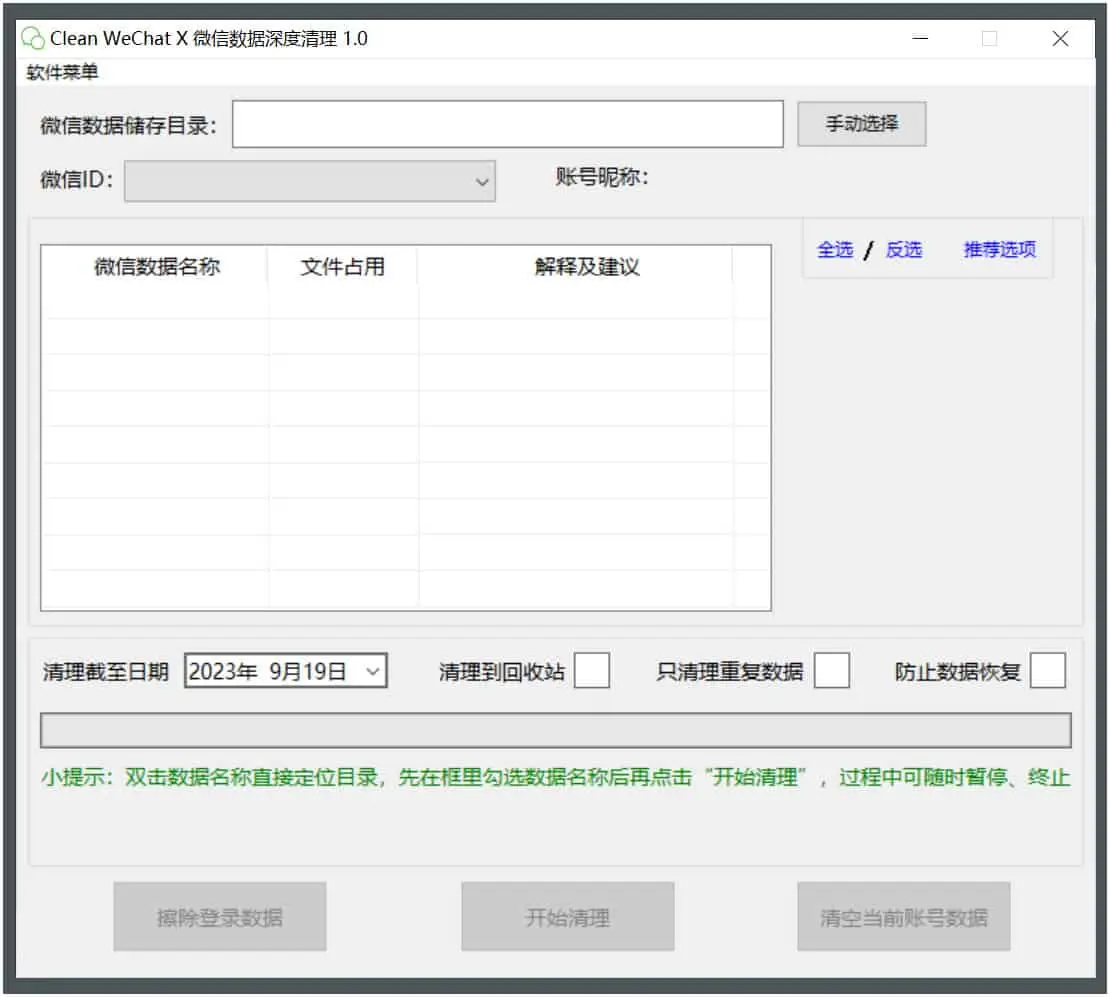Check the 防止数据恢复 checkbox
The image size is (1110, 997).
(1047, 671)
